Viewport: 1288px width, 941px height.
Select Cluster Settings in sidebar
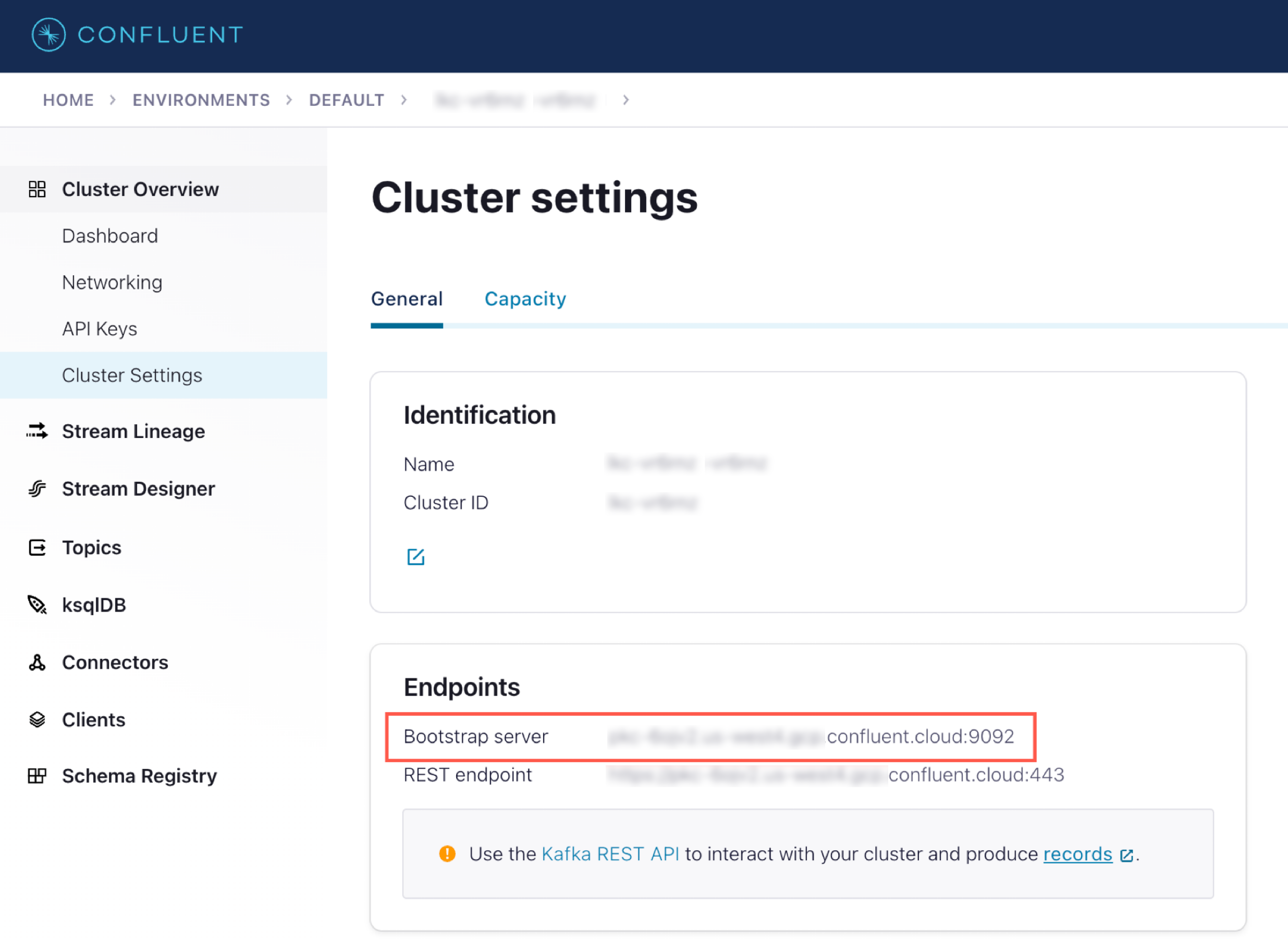[x=164, y=375]
